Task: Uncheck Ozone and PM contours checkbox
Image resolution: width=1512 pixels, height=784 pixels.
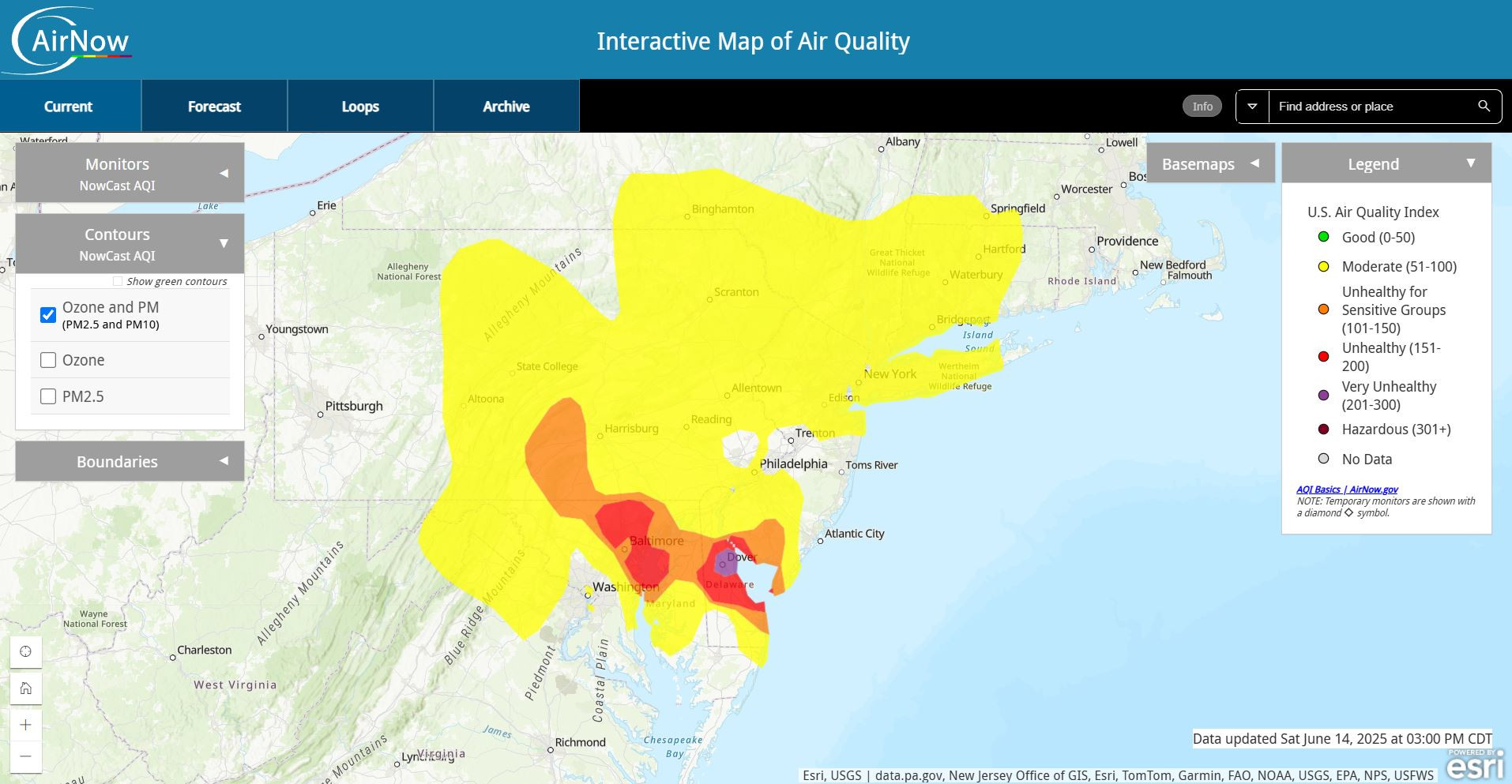Action: (x=48, y=315)
